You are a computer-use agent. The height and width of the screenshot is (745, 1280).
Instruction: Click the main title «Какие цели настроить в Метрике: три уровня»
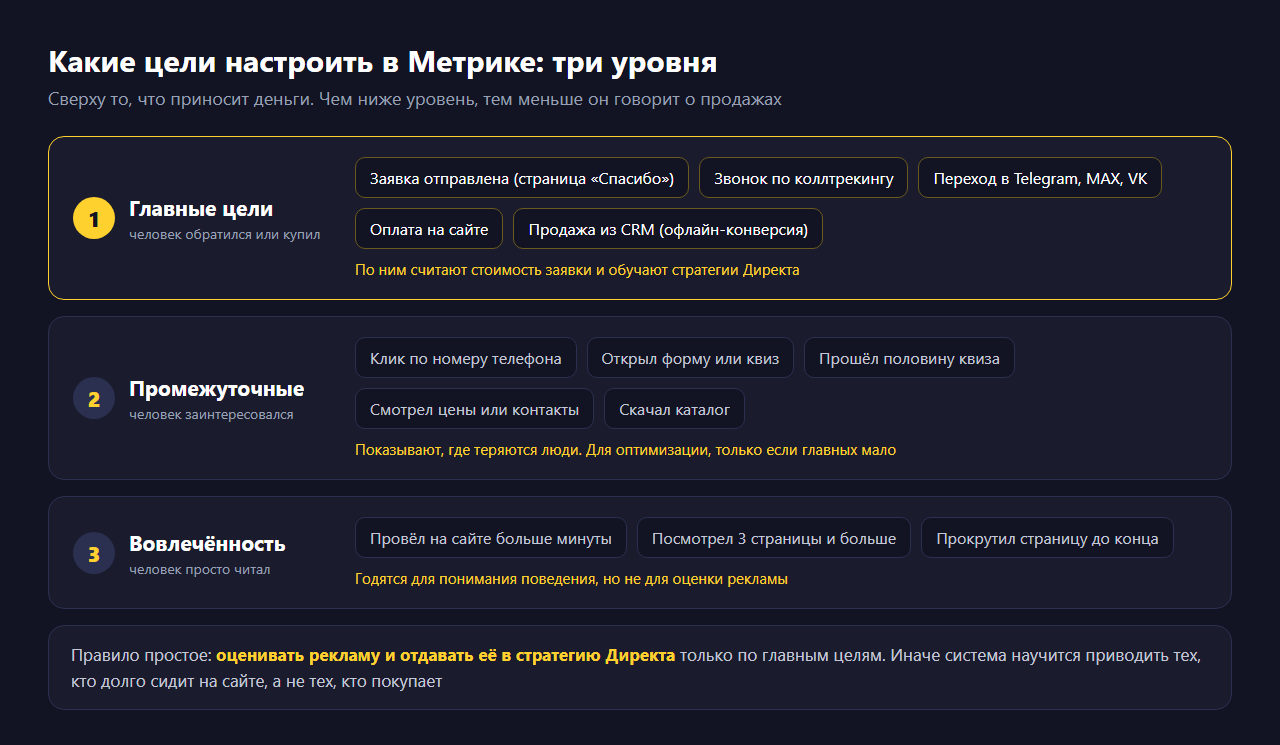[x=383, y=62]
